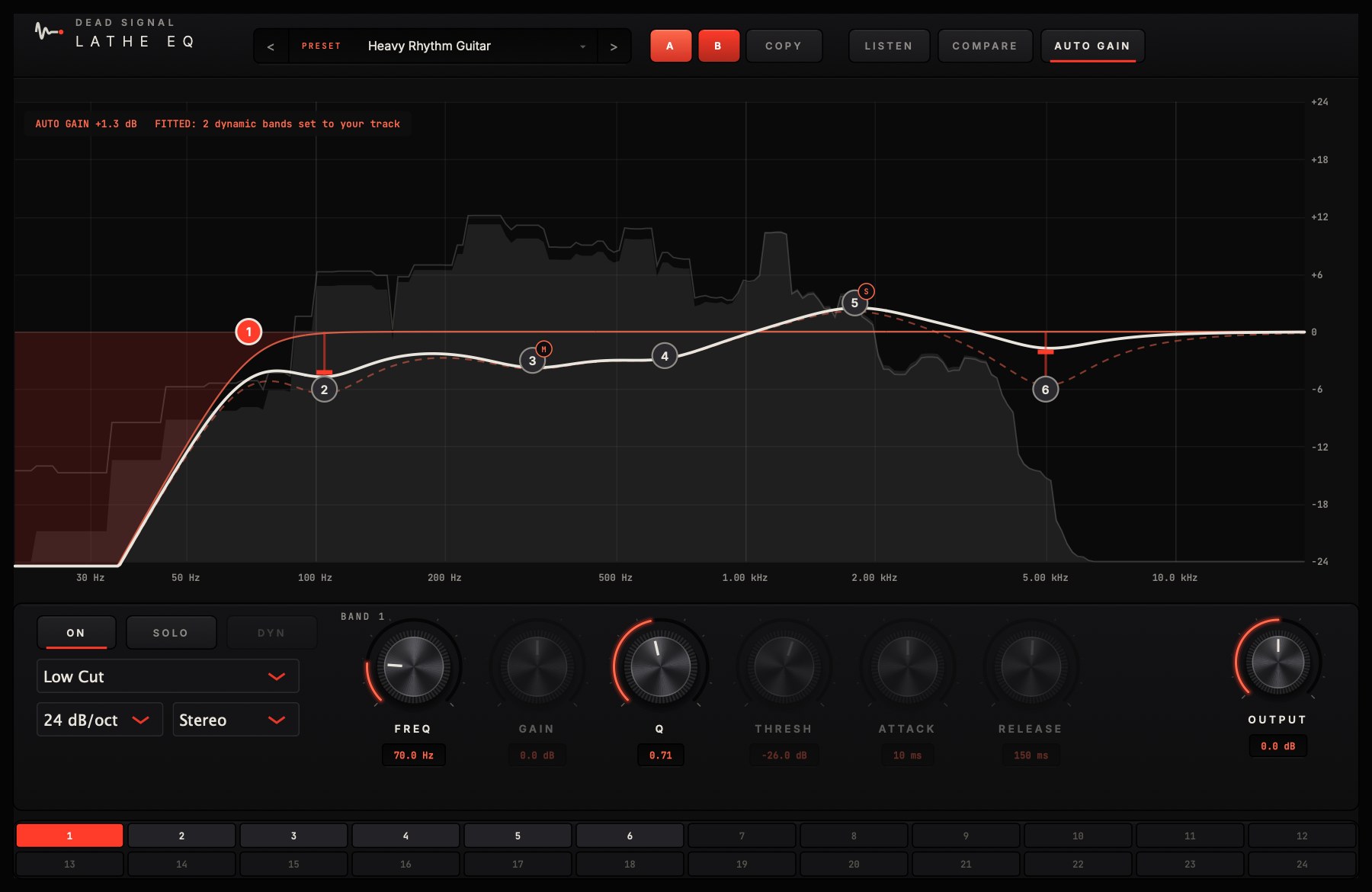Open the Low Cut filter type dropdown
This screenshot has width=1372, height=892.
pyautogui.click(x=168, y=676)
